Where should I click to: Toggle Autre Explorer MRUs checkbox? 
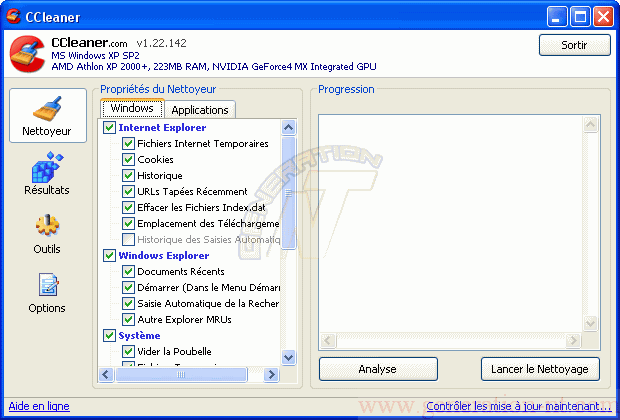tap(128, 320)
